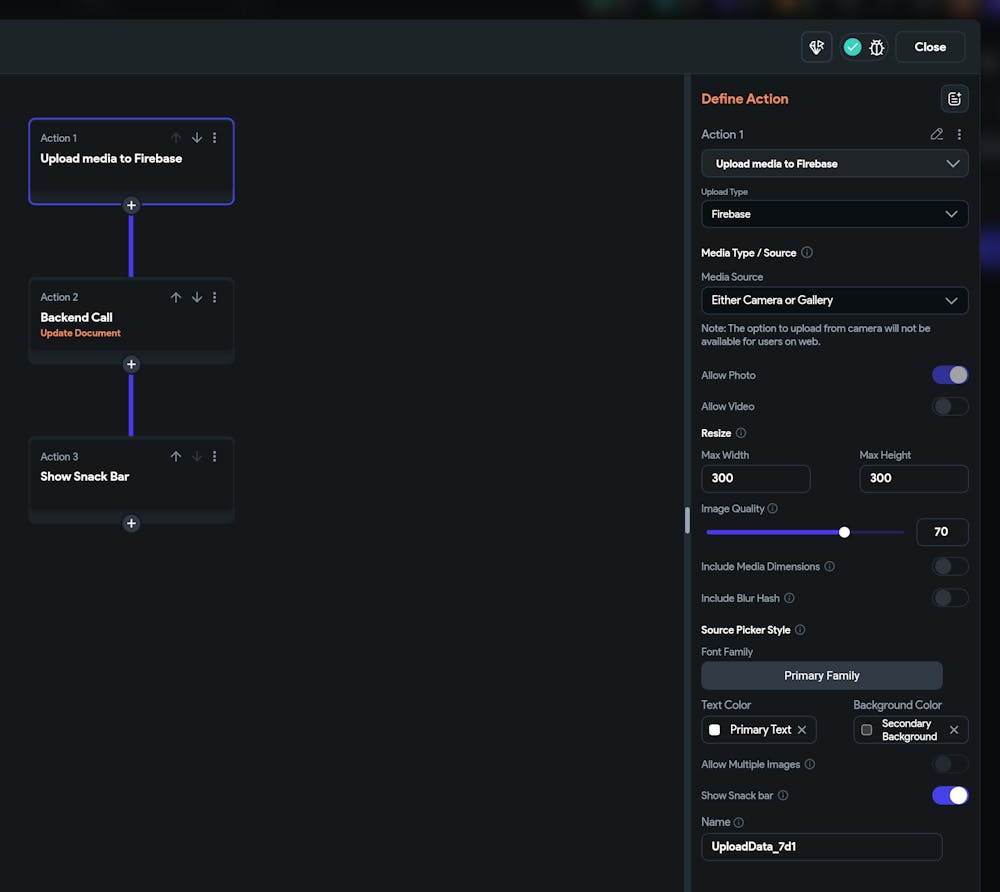Rename Action 1 with the pencil icon
This screenshot has width=1000, height=892.
(936, 134)
